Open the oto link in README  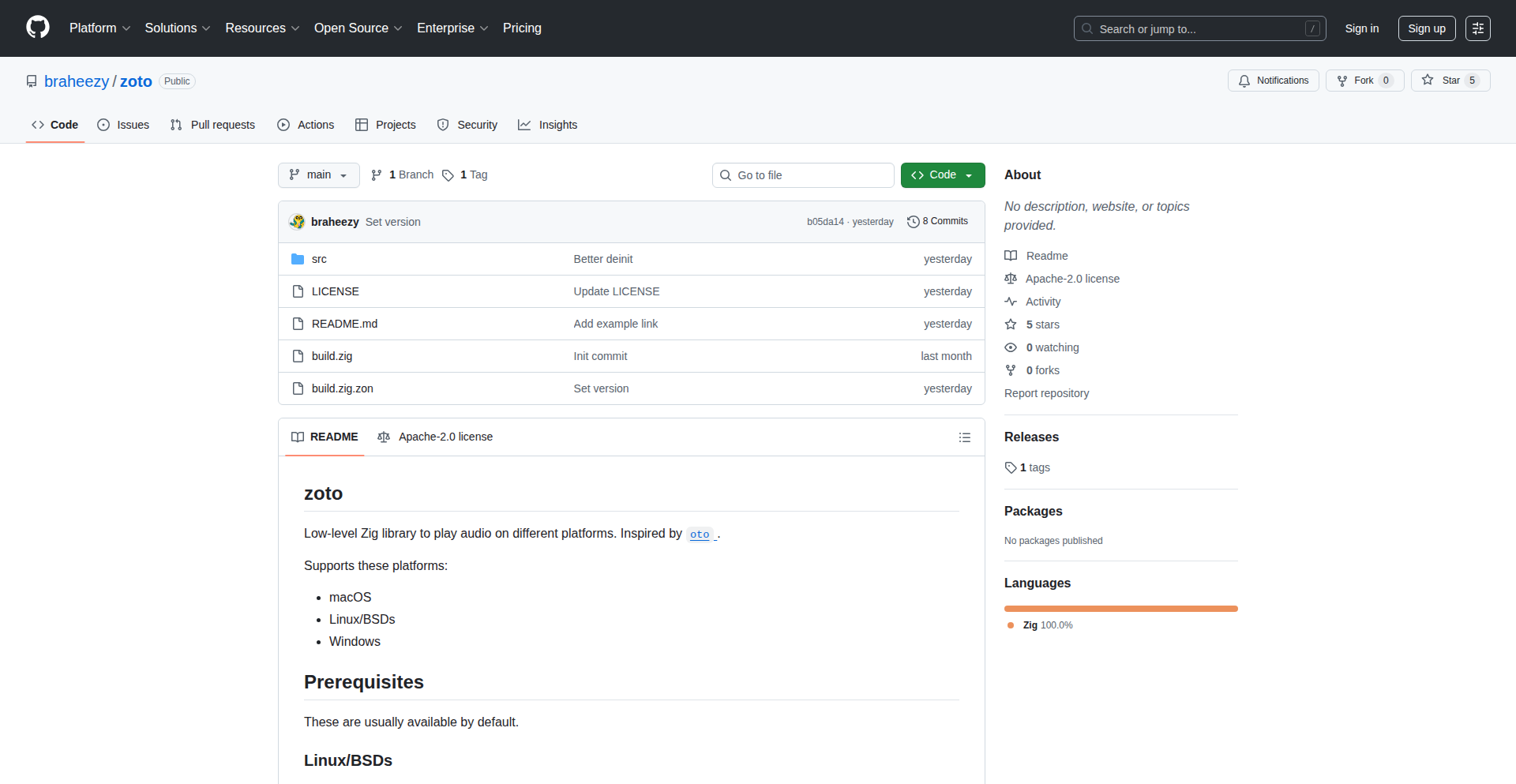pos(700,535)
